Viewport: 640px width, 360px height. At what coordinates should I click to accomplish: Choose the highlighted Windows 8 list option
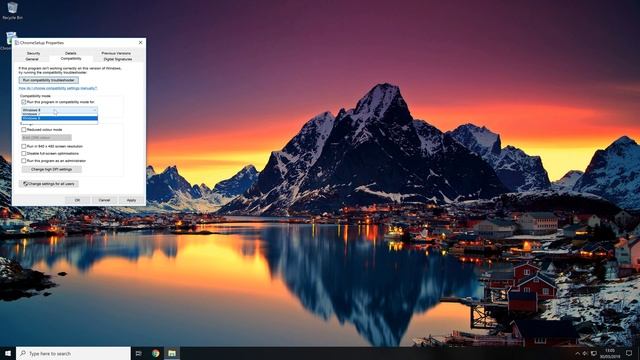60,118
